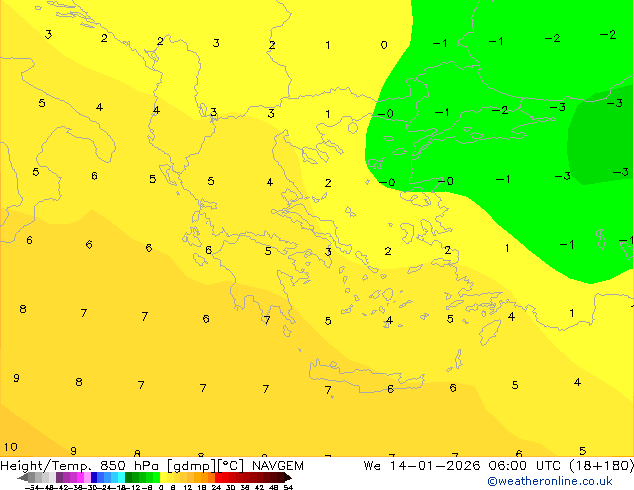Pick the cyan legend swatch above -18
The image size is (634, 490).
pos(122,477)
